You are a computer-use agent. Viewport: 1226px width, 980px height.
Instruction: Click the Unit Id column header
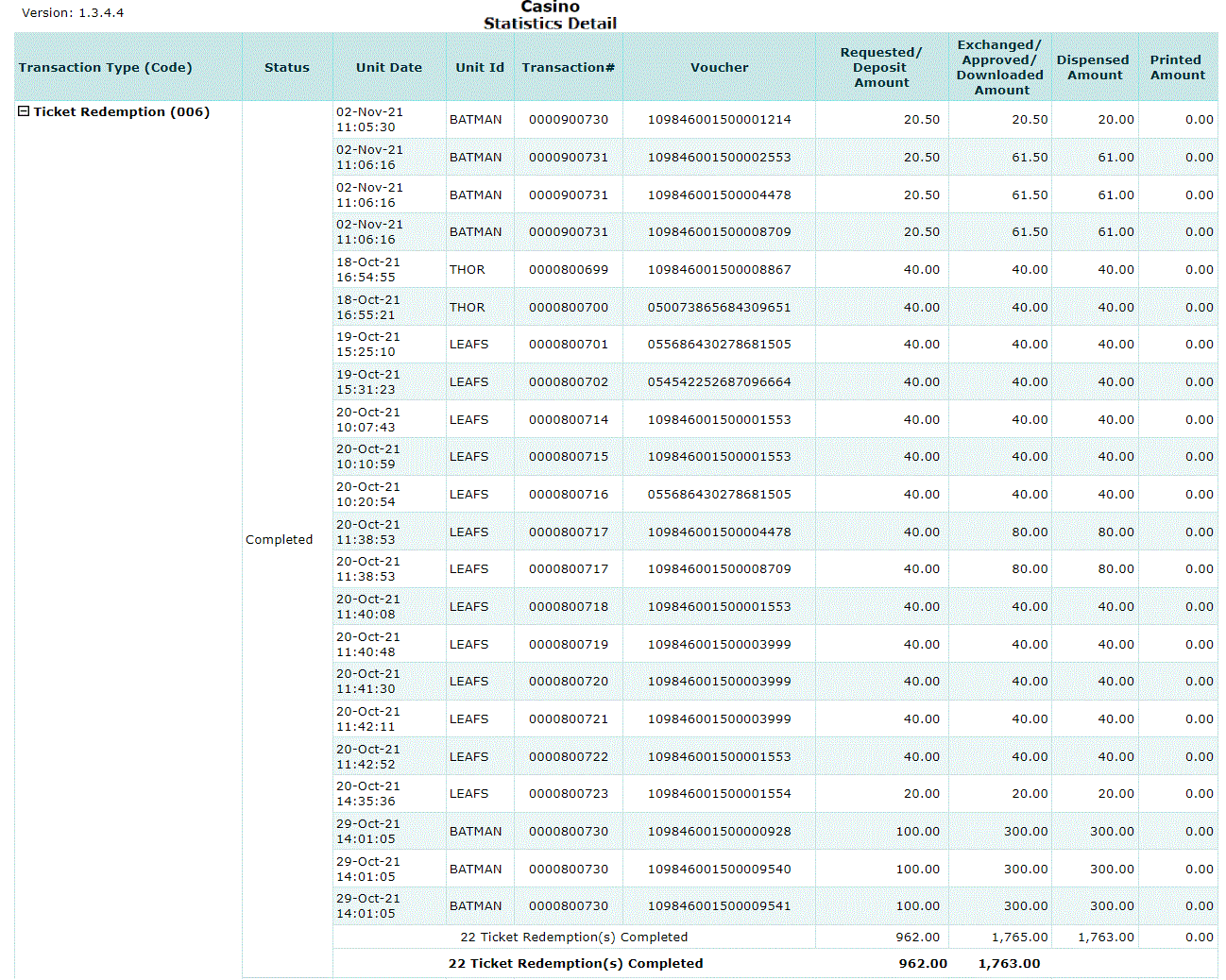[x=480, y=68]
